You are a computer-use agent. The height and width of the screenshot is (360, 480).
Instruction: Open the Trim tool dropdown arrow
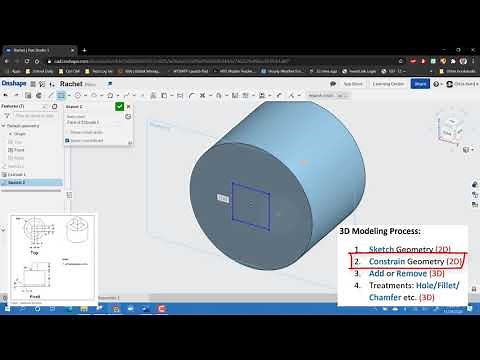210,96
